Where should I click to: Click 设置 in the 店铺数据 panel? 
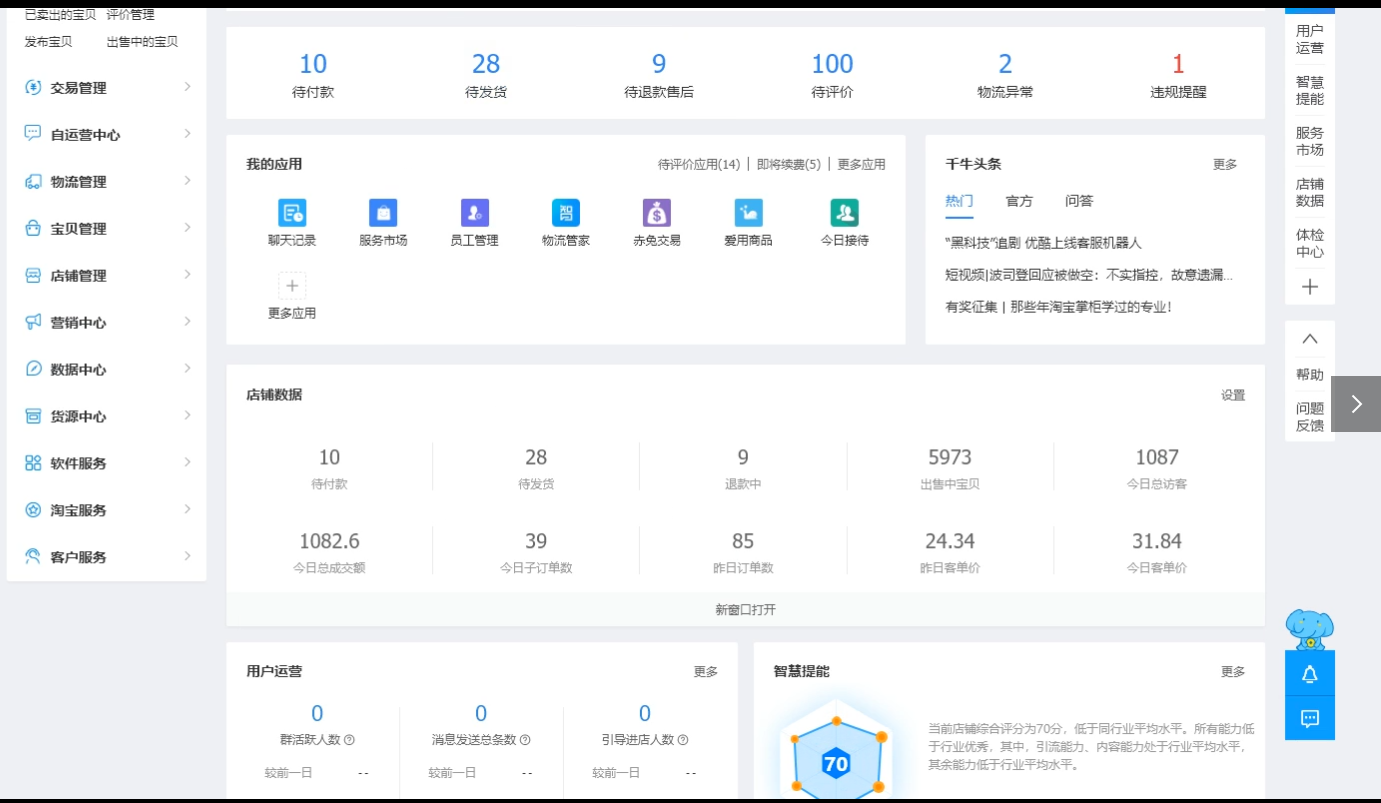[x=1233, y=395]
